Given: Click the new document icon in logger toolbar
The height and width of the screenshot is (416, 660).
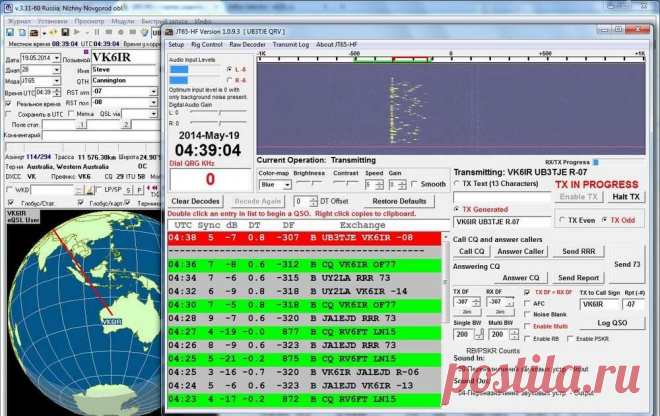Looking at the screenshot, I should click(22, 32).
